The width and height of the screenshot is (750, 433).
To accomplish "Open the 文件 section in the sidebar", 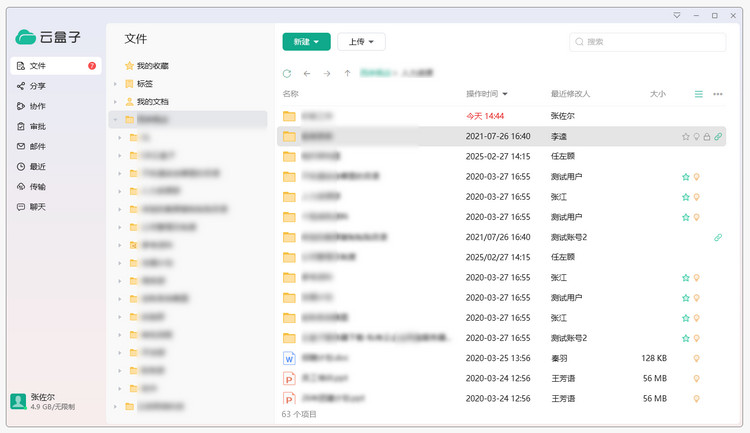I will coord(55,66).
